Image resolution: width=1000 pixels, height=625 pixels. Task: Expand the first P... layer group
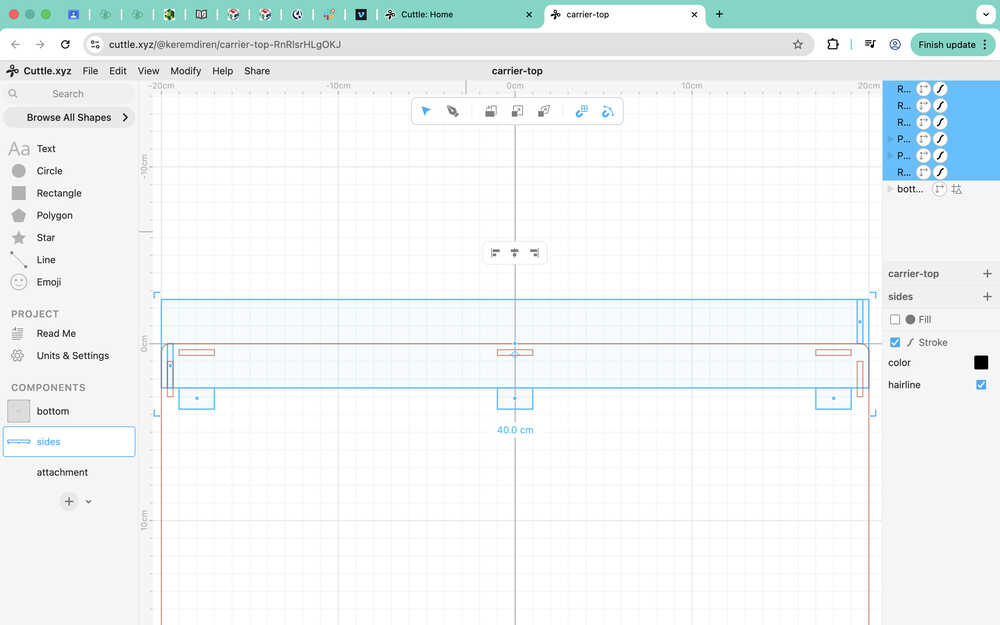pyautogui.click(x=890, y=139)
